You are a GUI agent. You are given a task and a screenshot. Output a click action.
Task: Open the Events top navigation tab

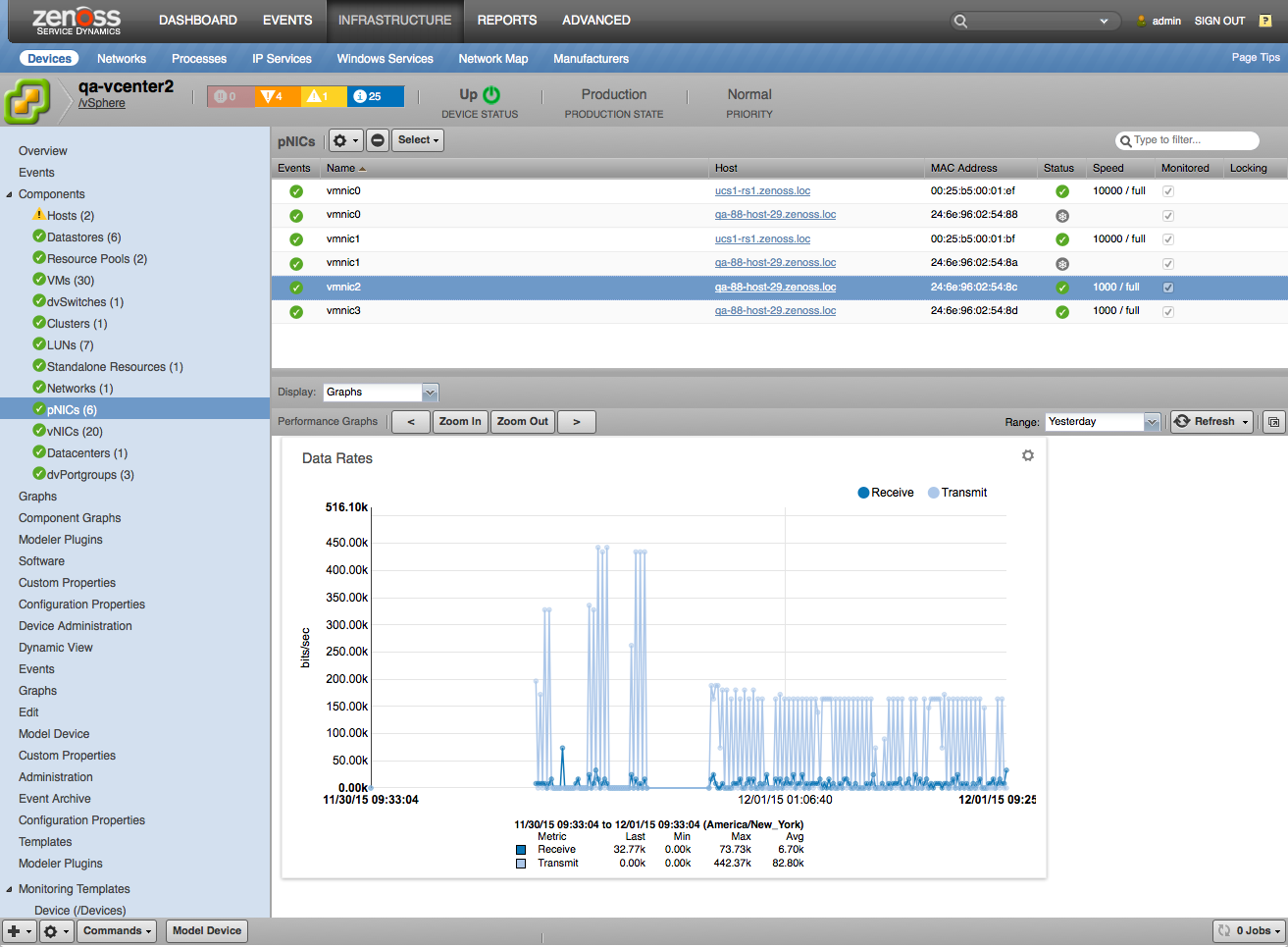(x=287, y=21)
